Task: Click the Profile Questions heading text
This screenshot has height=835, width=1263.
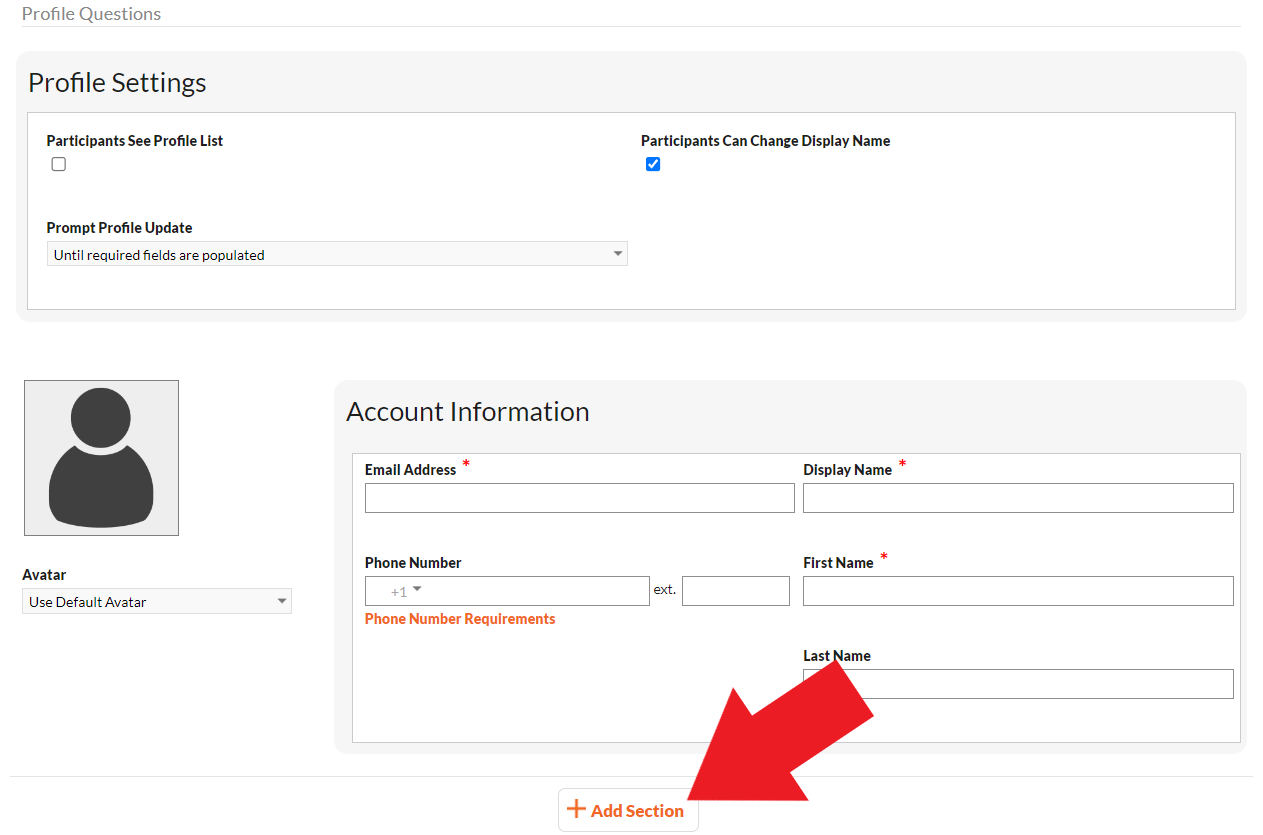Action: (x=91, y=14)
